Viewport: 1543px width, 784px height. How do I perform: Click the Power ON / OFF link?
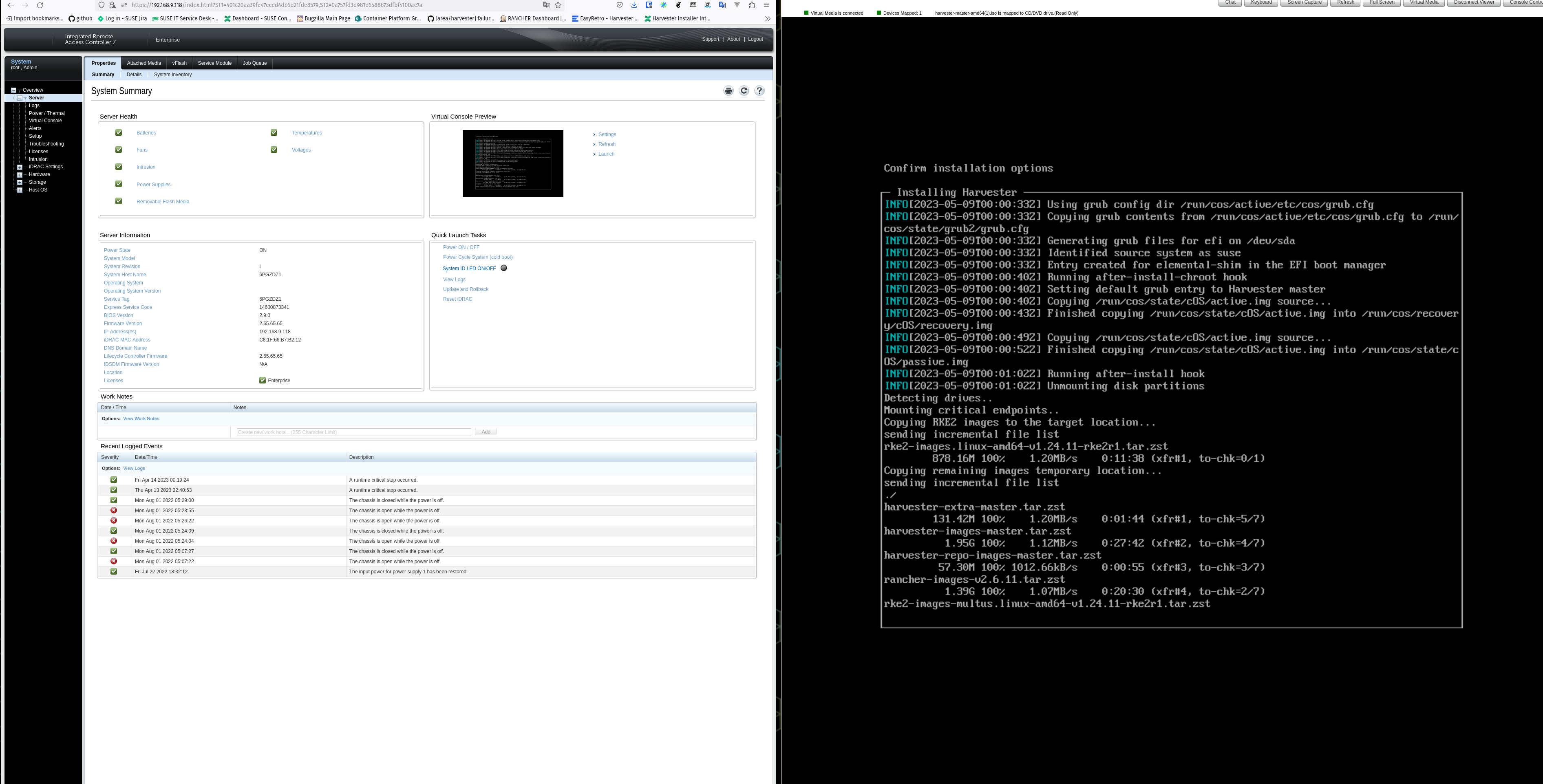click(461, 247)
